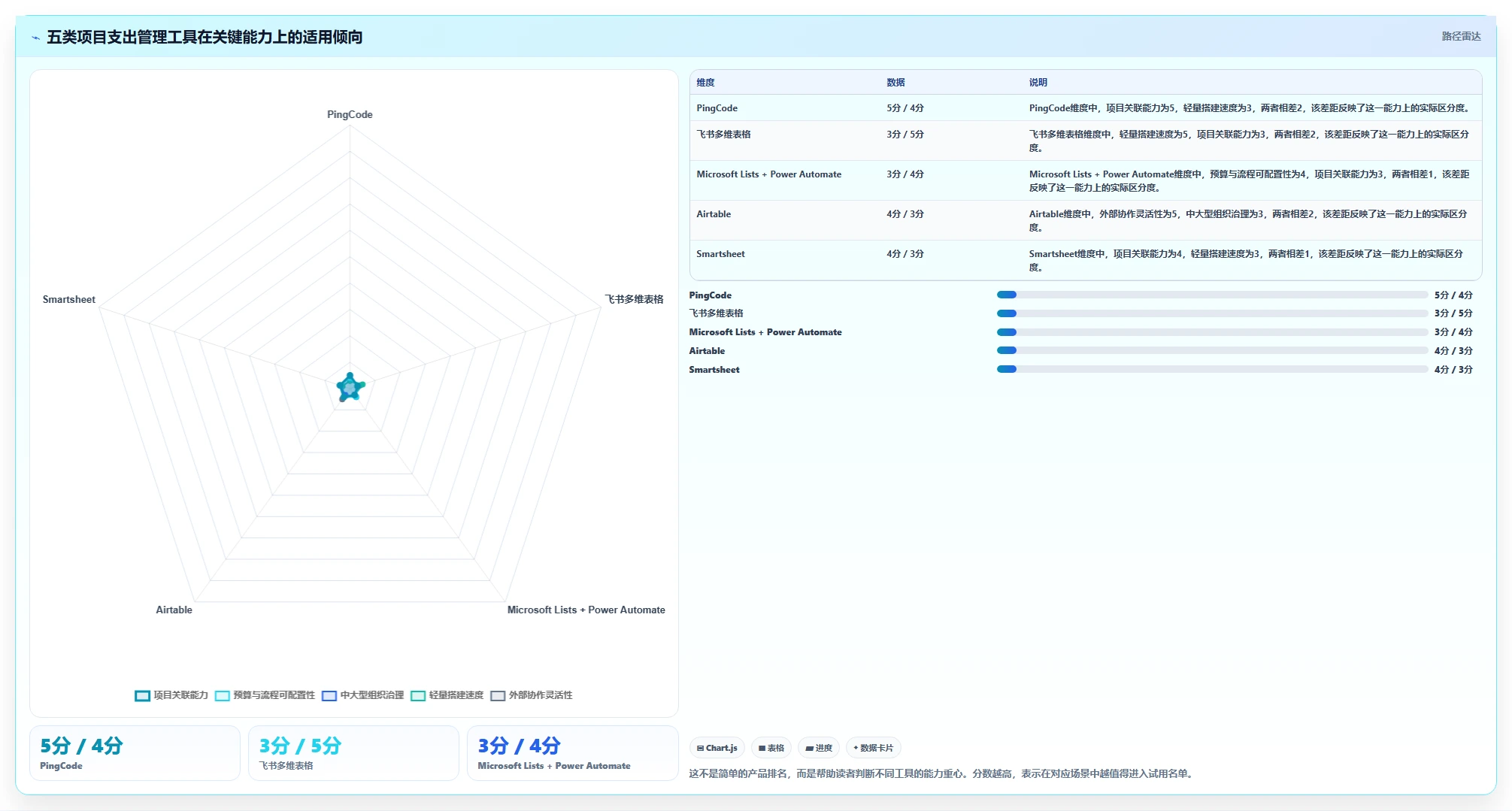Click the 数据卡片 tag chip

[x=874, y=748]
